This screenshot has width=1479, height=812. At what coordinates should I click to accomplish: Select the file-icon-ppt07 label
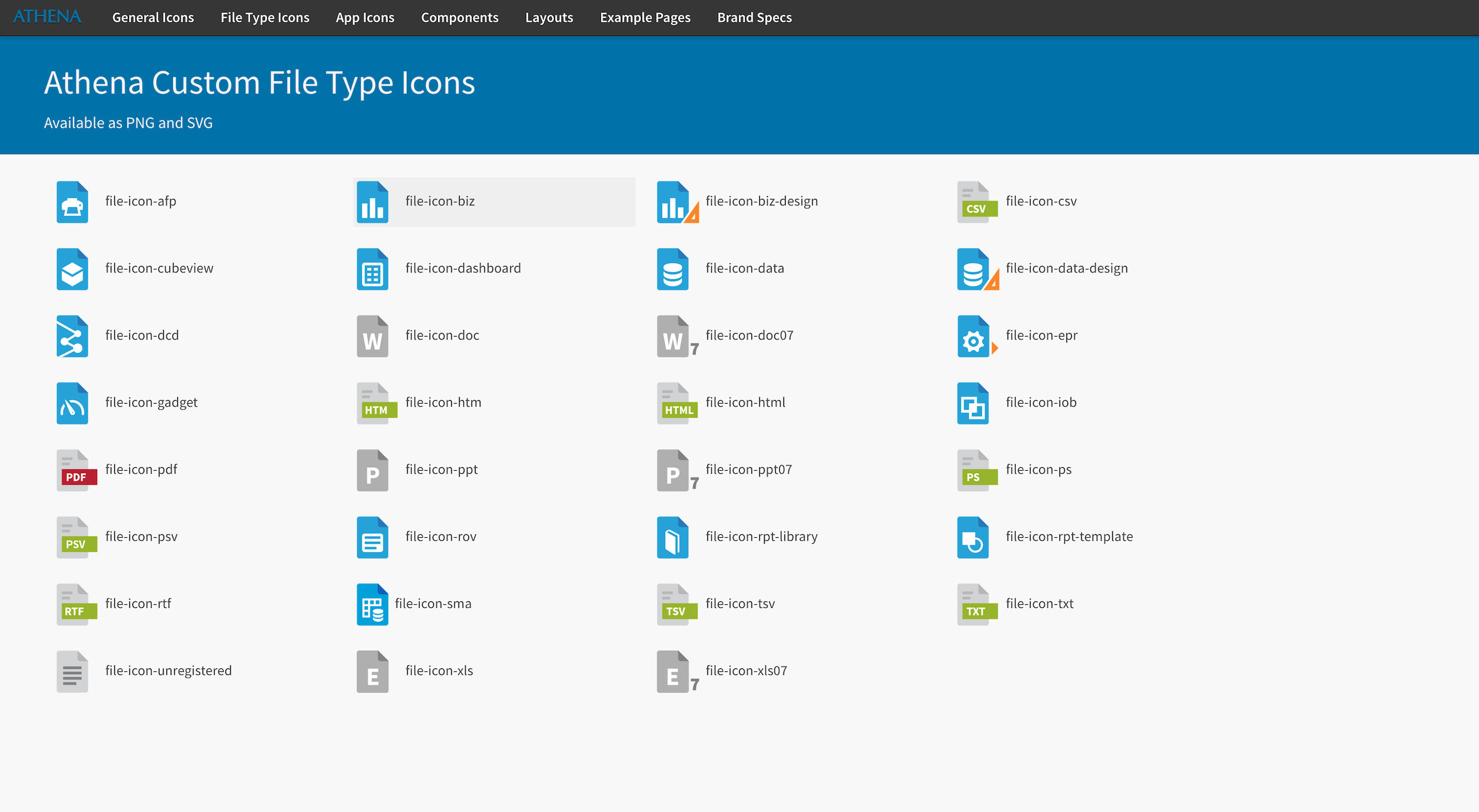click(x=749, y=470)
